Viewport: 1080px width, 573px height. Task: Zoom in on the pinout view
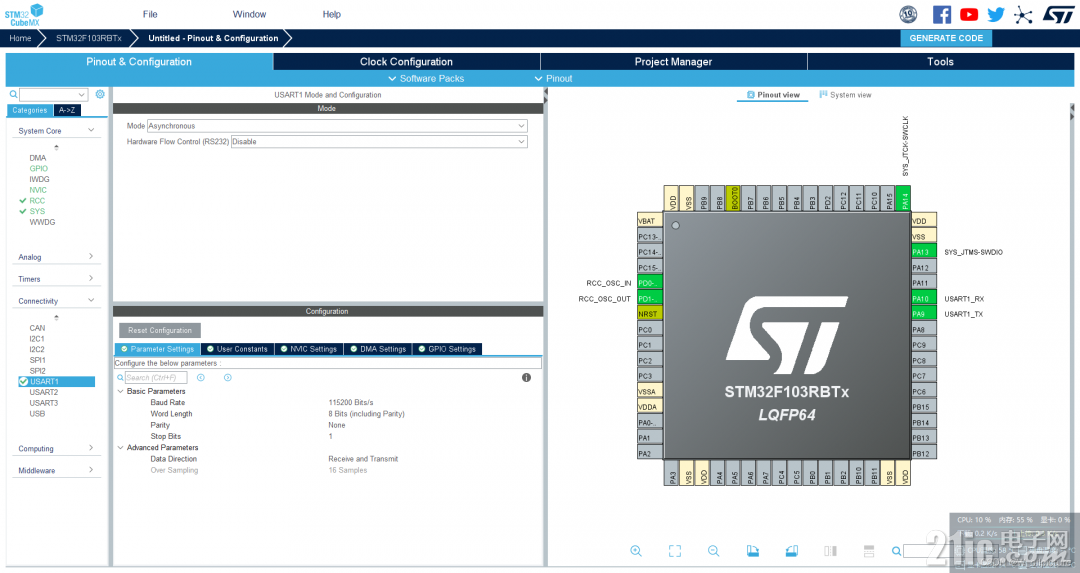(x=636, y=551)
